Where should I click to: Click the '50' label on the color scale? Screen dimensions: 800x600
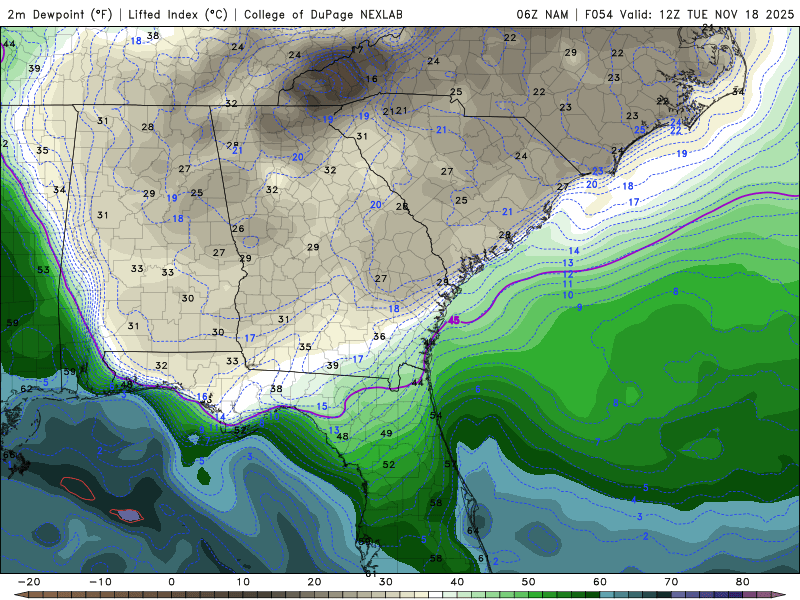(529, 582)
